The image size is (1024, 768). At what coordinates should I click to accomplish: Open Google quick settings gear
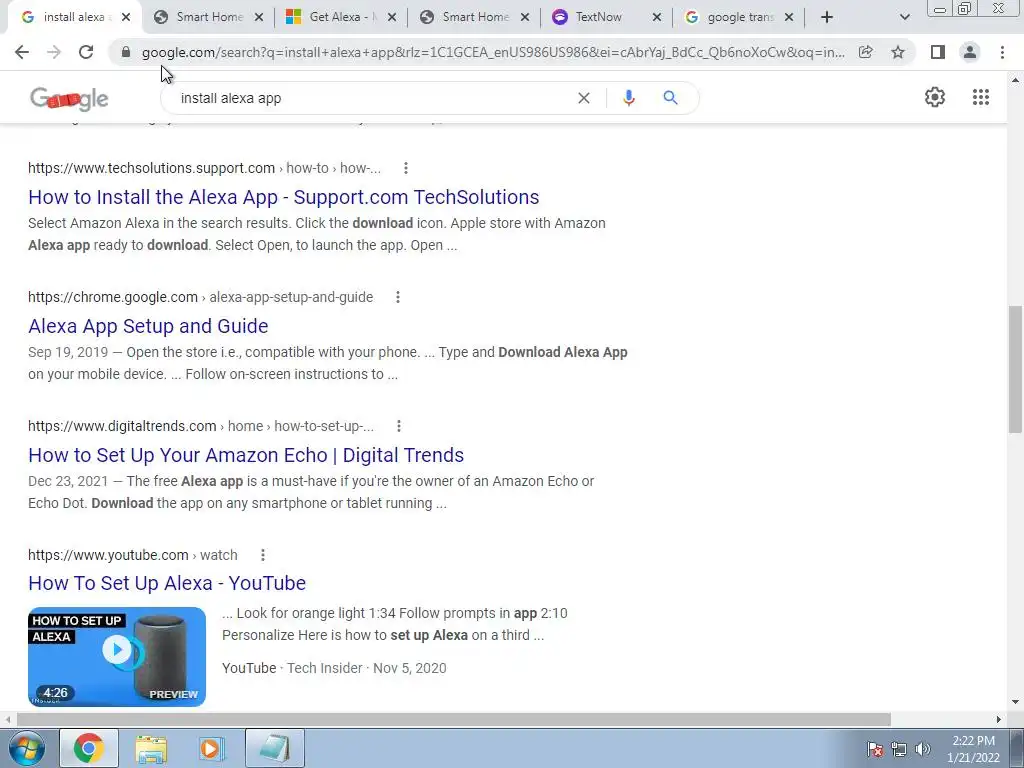click(935, 97)
